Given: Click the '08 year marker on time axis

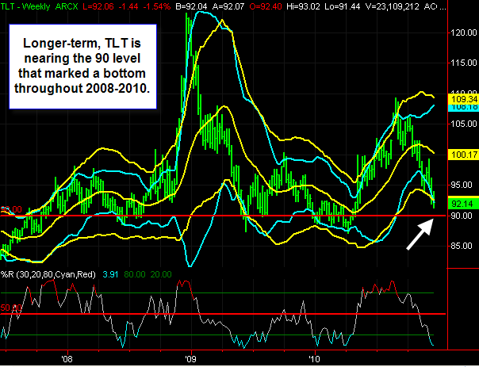Looking at the screenshot, I should [x=67, y=359].
